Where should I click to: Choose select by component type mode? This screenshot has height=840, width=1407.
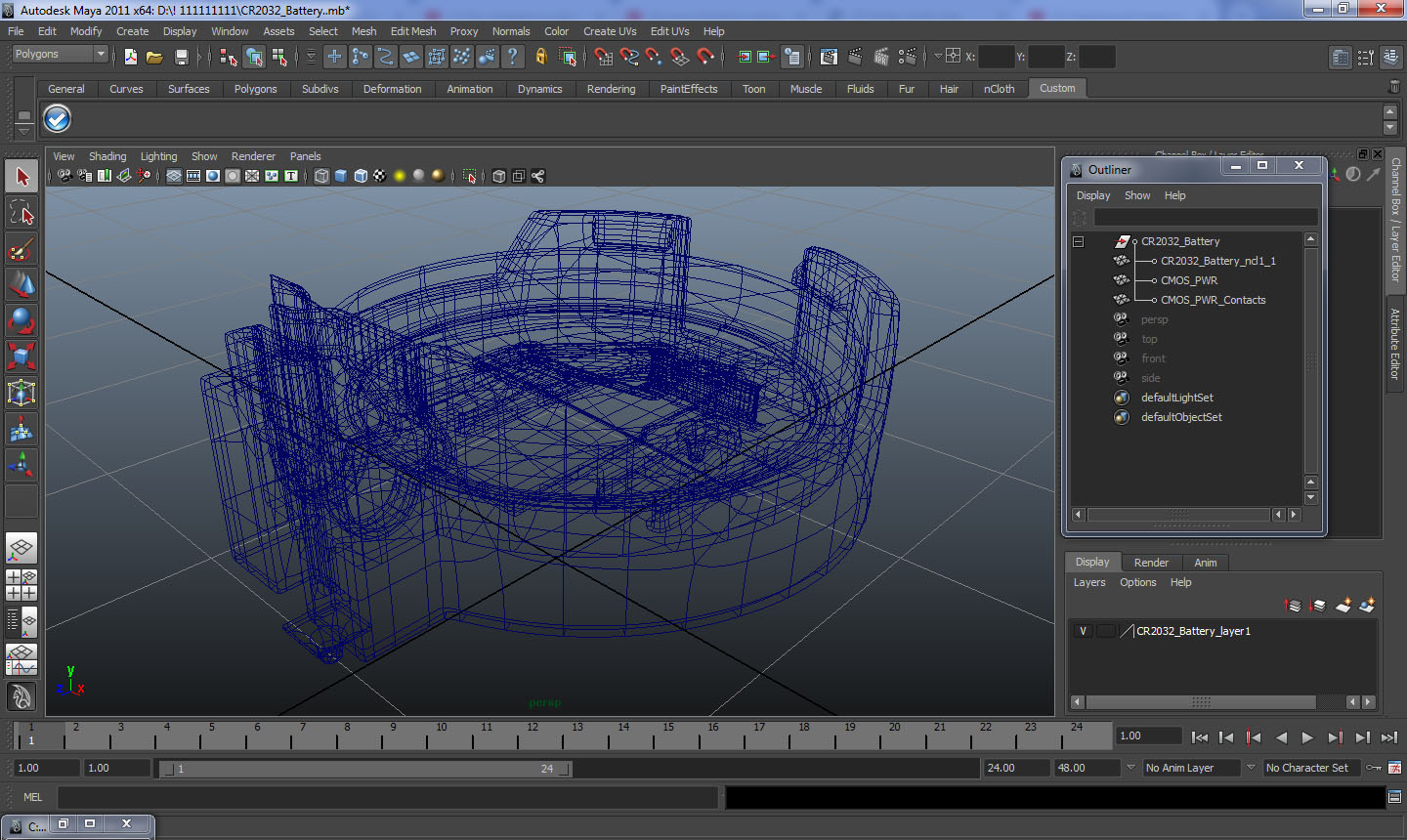click(279, 57)
